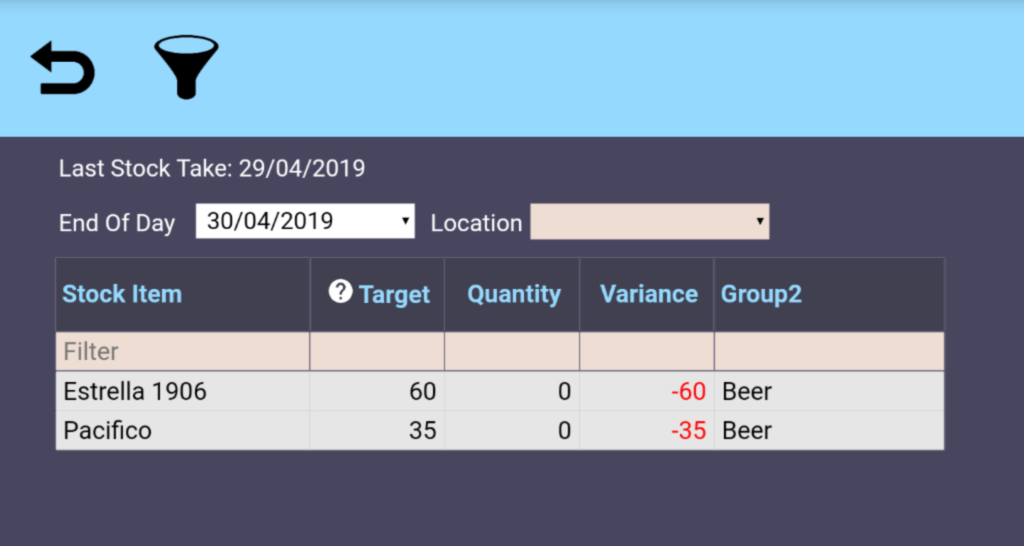Click the Target help question mark icon

340,292
